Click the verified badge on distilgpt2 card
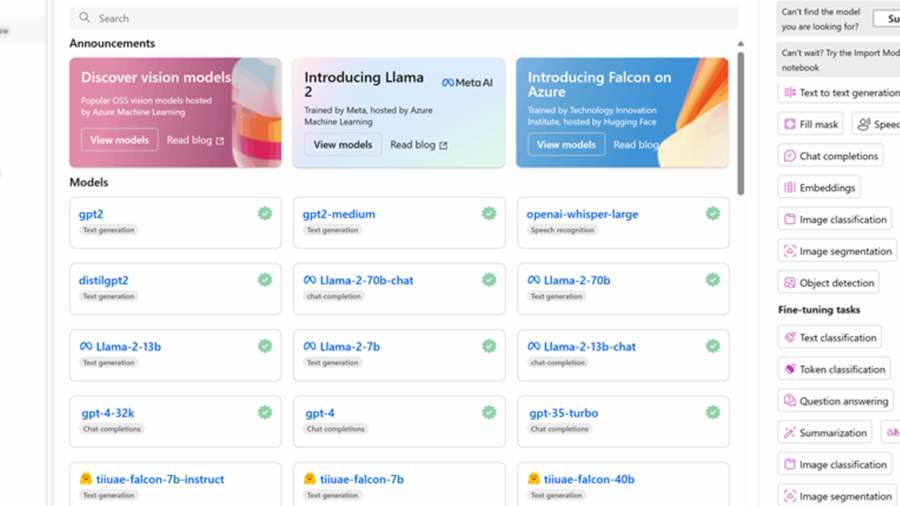The image size is (900, 506). 265,280
